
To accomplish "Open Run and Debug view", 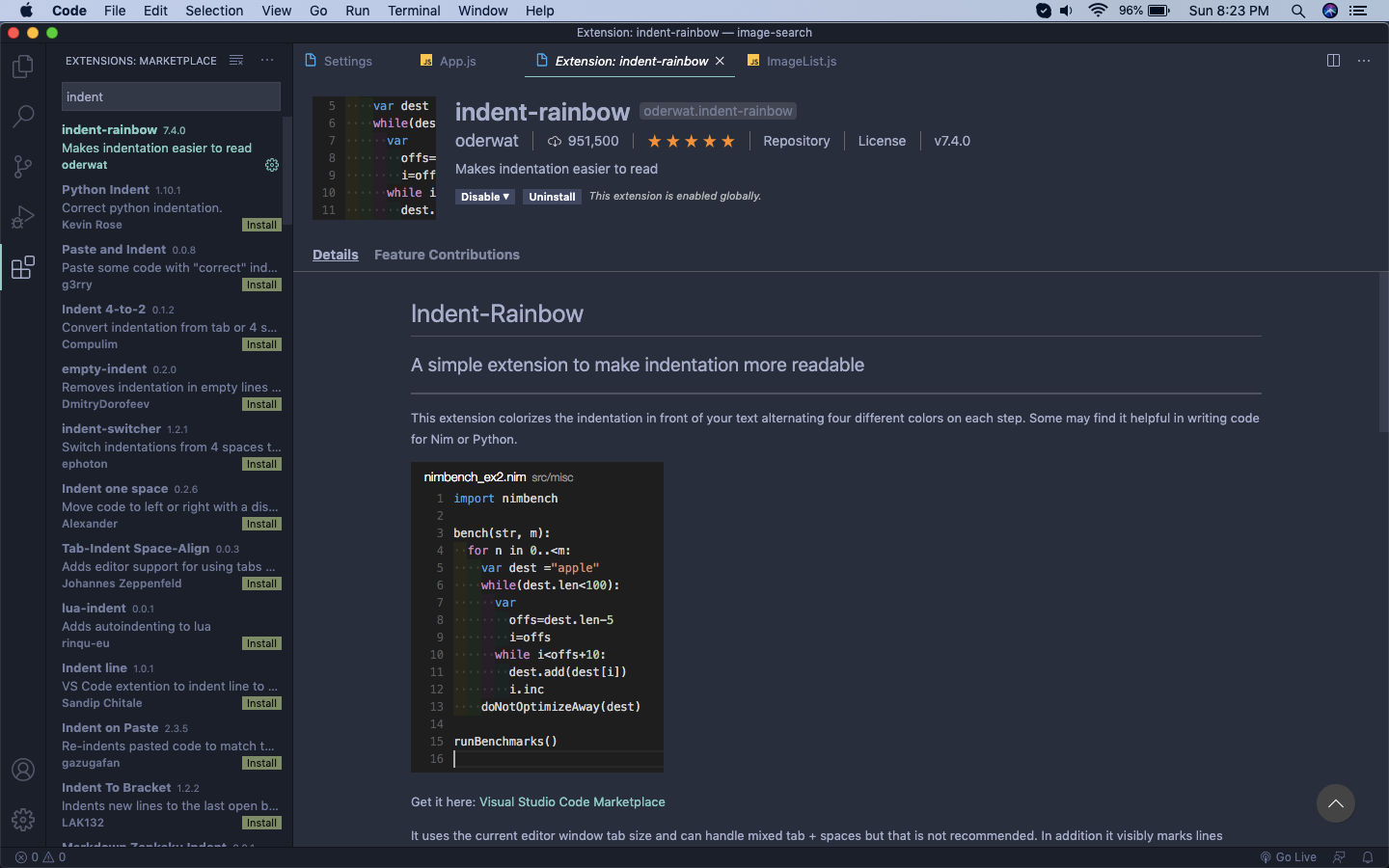I will pyautogui.click(x=23, y=217).
